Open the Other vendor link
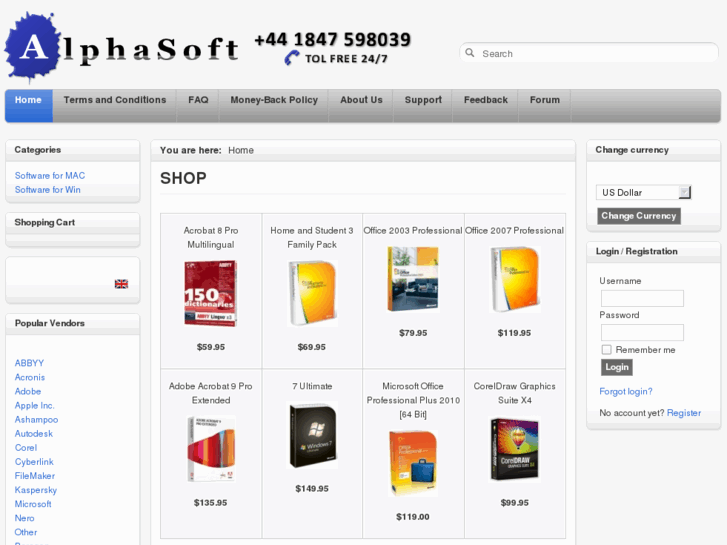Viewport: 727px width, 545px height. (26, 532)
